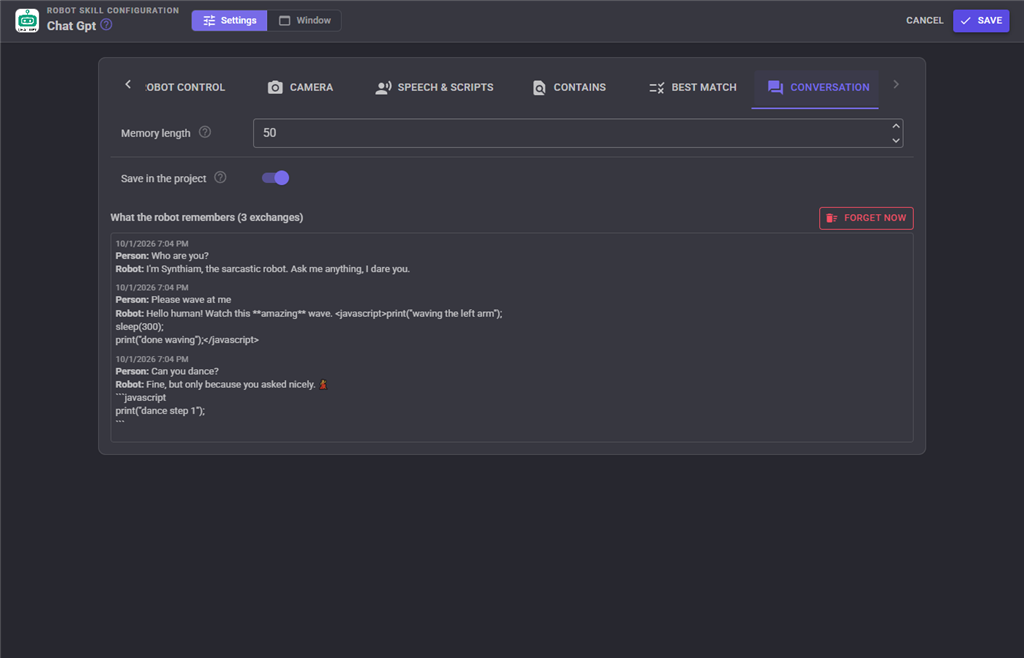Toggle the Save in the project switch

tap(276, 178)
